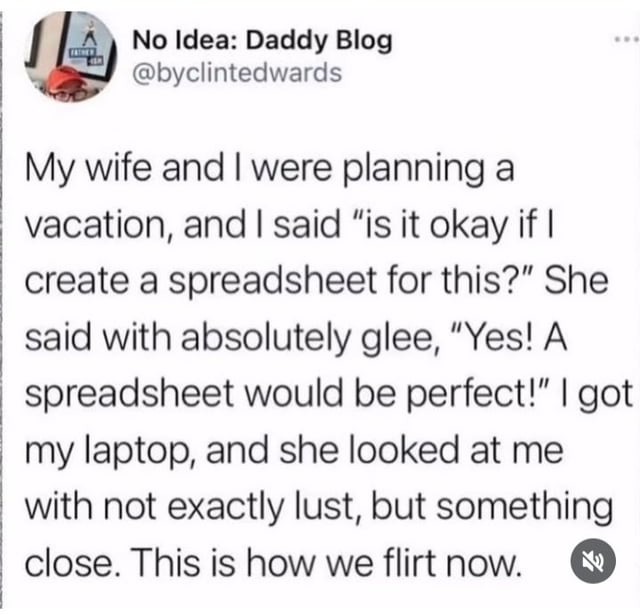Image resolution: width=640 pixels, height=615 pixels.
Task: Unmute the video with the speaker icon
Action: 593,561
